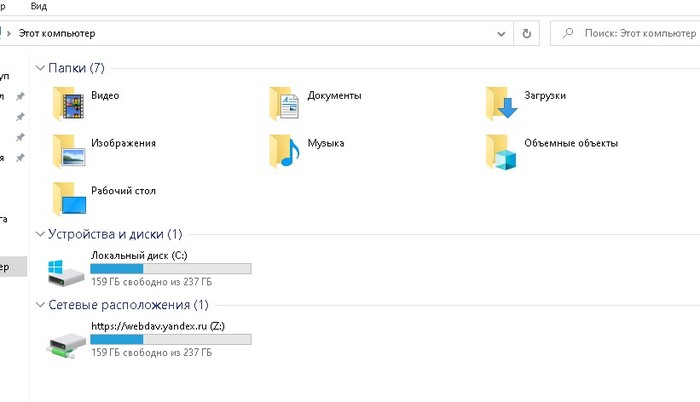Click the arrow before Этот компьютер breadcrumb

[x=11, y=33]
